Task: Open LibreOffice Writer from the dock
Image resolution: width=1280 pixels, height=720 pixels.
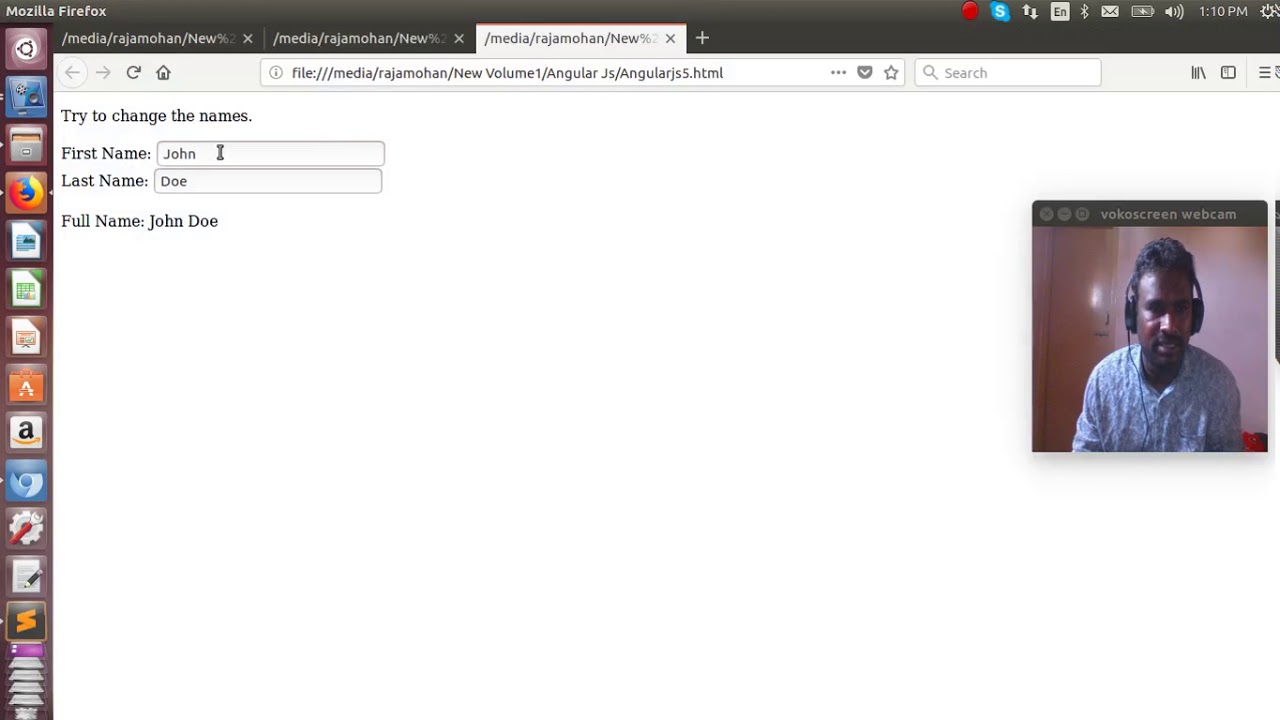Action: 26,241
